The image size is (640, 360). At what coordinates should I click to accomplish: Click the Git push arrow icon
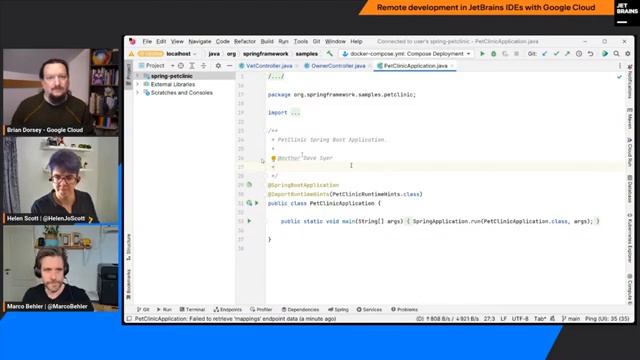click(x=567, y=54)
